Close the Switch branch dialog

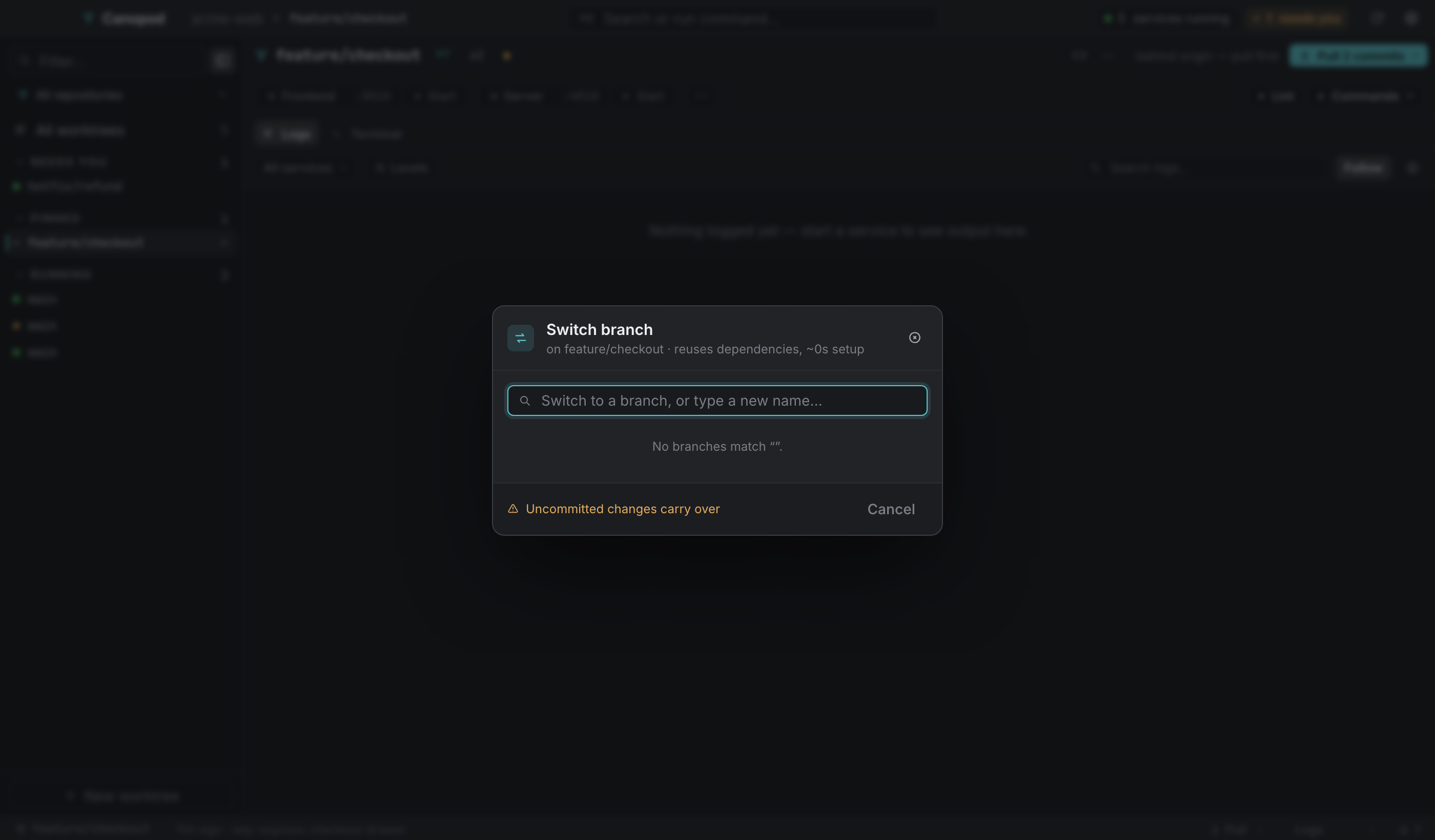pos(914,338)
